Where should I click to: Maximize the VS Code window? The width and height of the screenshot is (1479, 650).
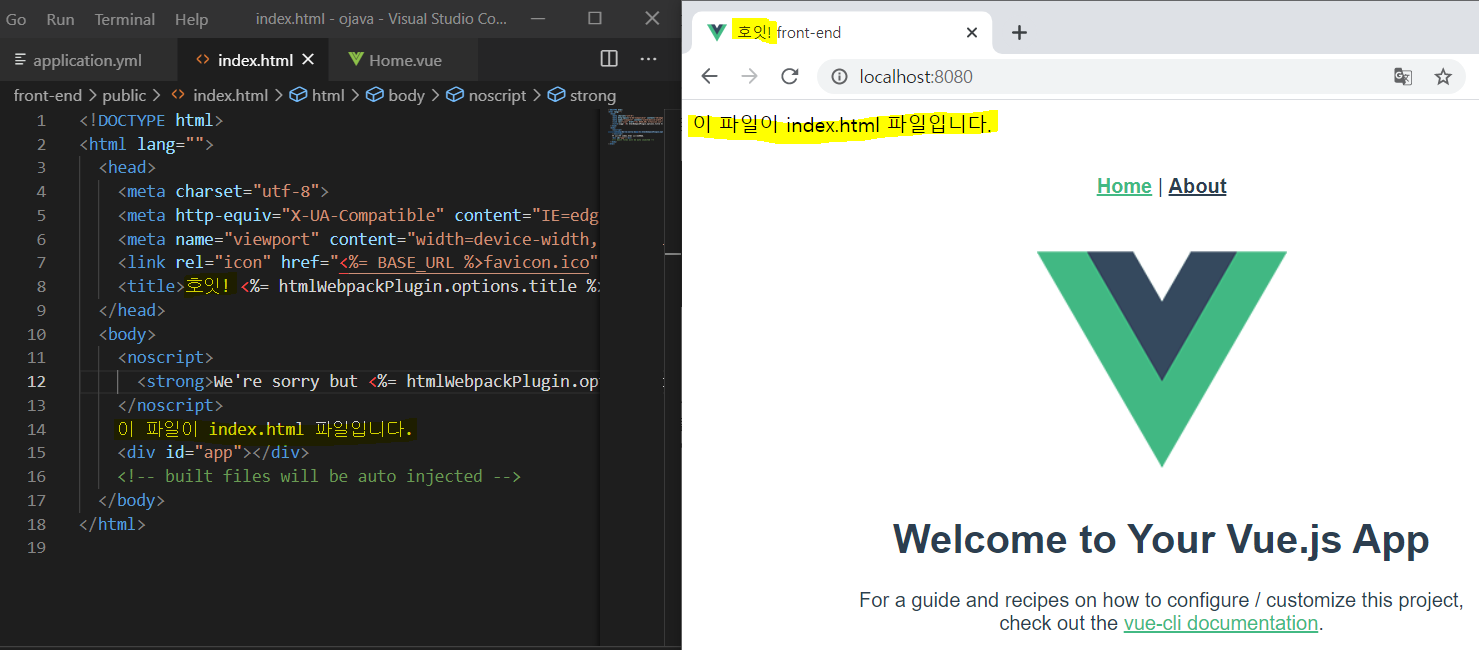(x=595, y=19)
